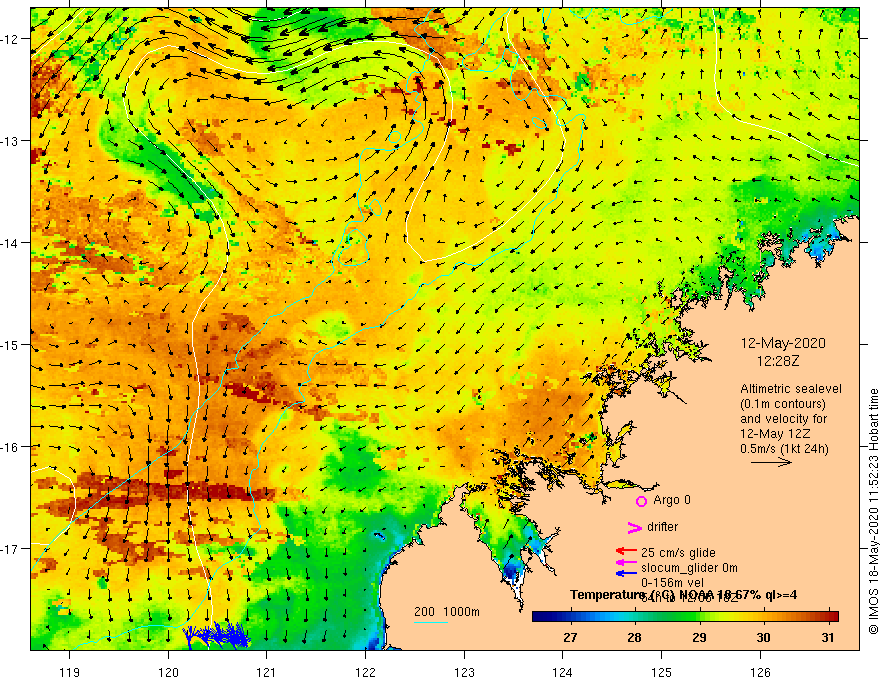The image size is (880, 680).
Task: Click the '0.5m/s (1kt 24h)' scale text
Action: tap(784, 448)
